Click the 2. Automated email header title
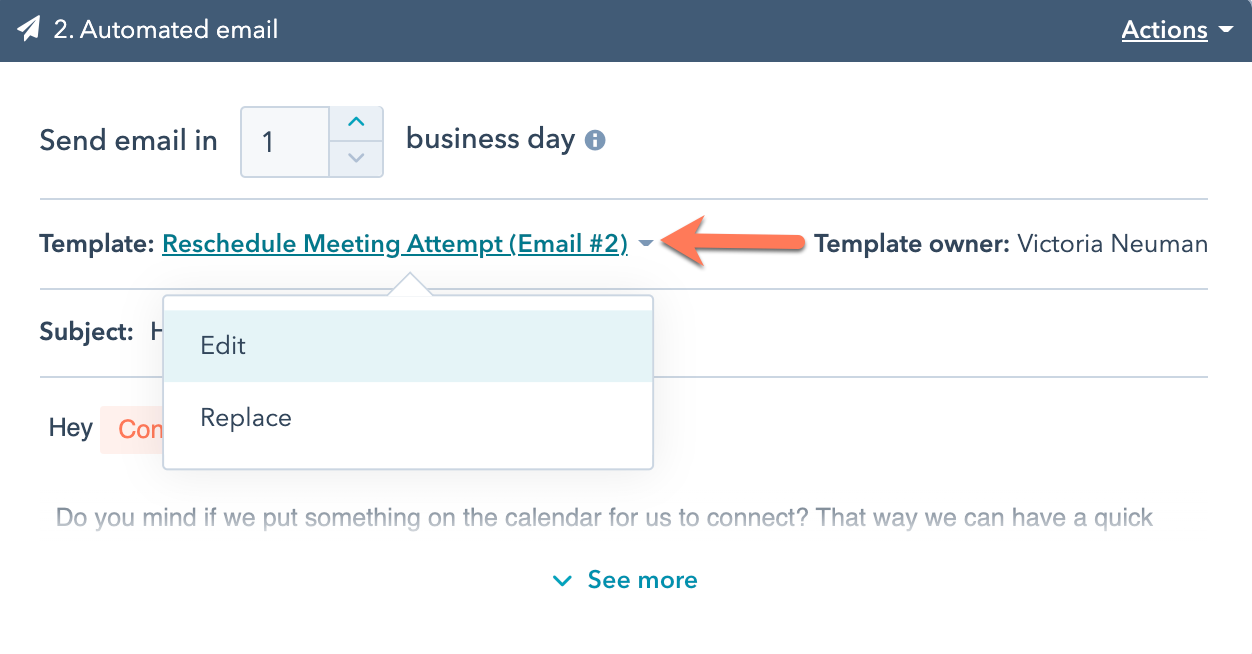 pos(166,30)
